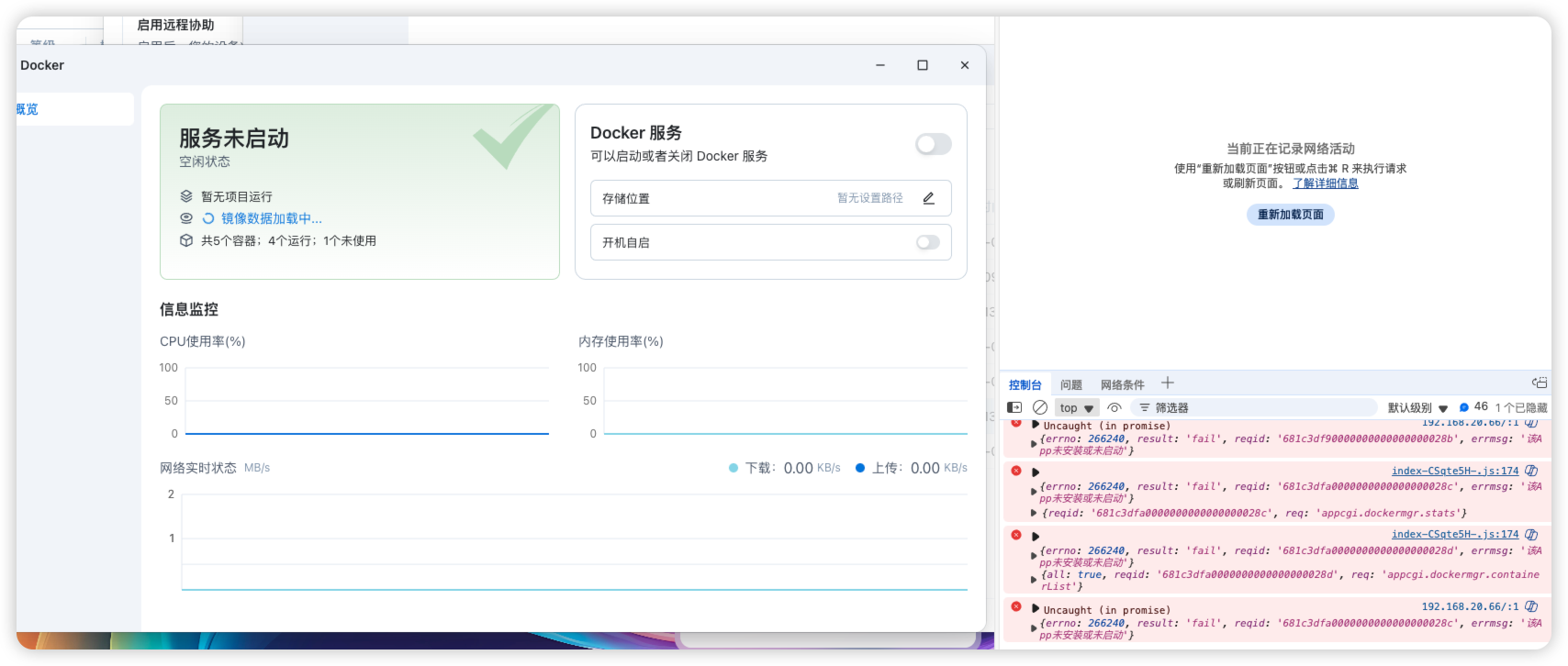
Task: Open index-CSqte5H-.js:174 link of containerList entry
Action: point(1454,534)
